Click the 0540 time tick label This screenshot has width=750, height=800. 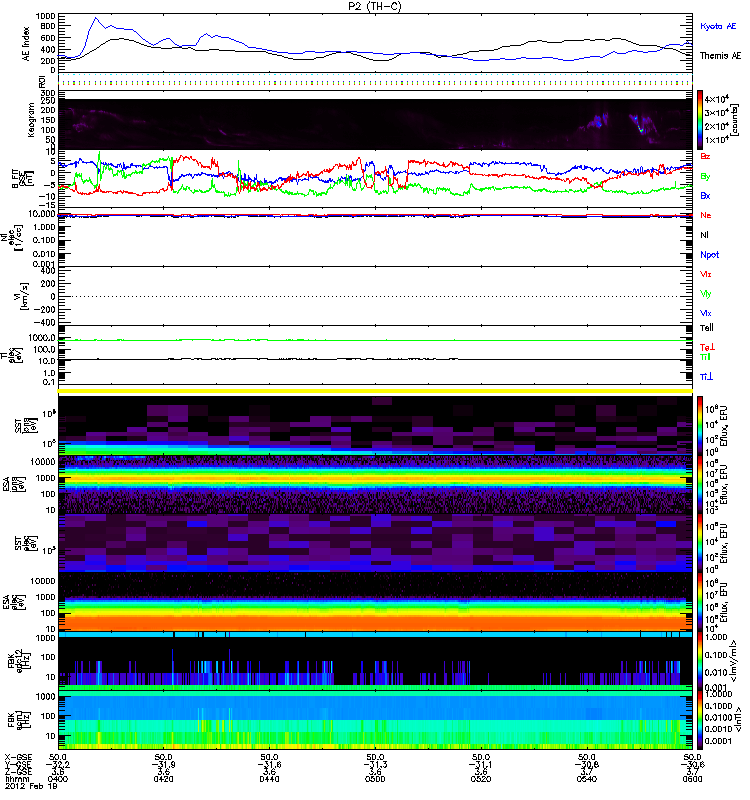pyautogui.click(x=587, y=779)
